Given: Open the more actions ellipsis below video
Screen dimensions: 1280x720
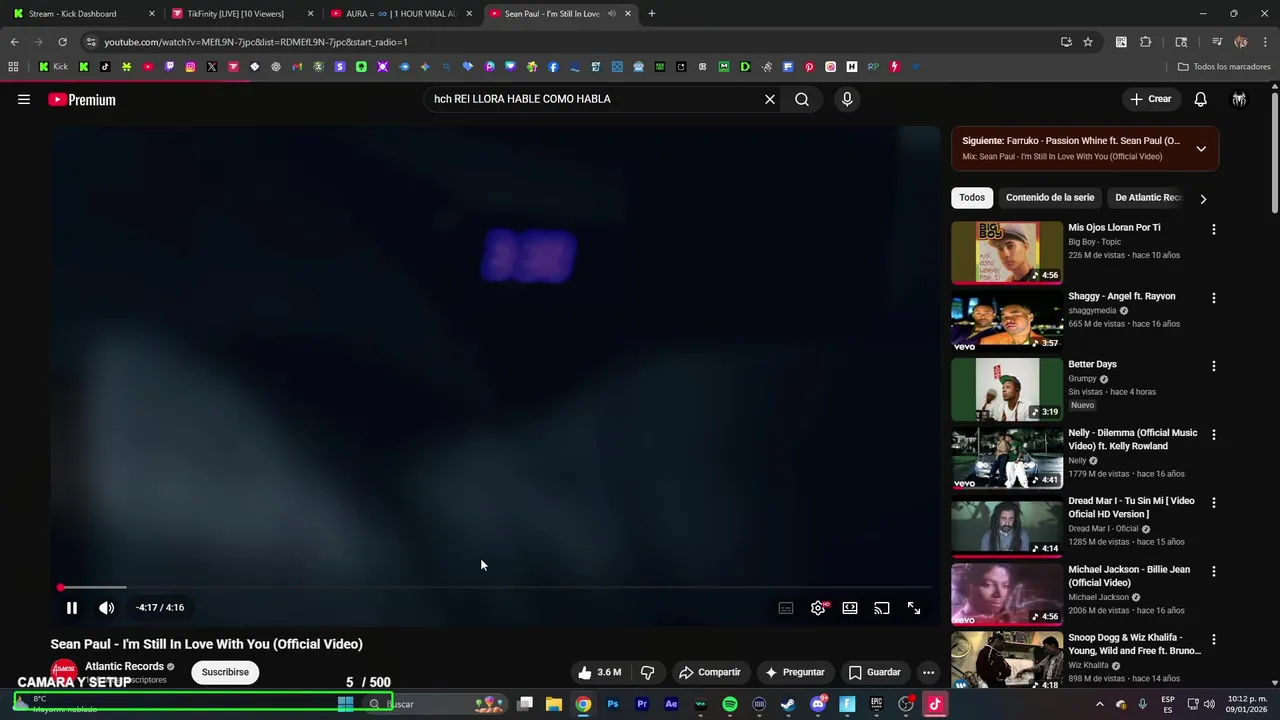Looking at the screenshot, I should click(x=928, y=672).
